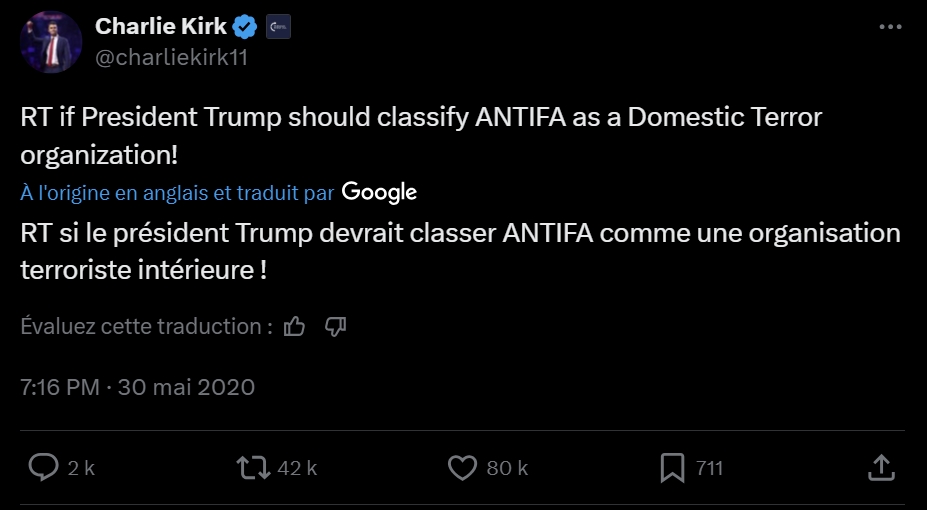Share the tweet via the share icon
Image resolution: width=927 pixels, height=510 pixels.
pos(880,467)
